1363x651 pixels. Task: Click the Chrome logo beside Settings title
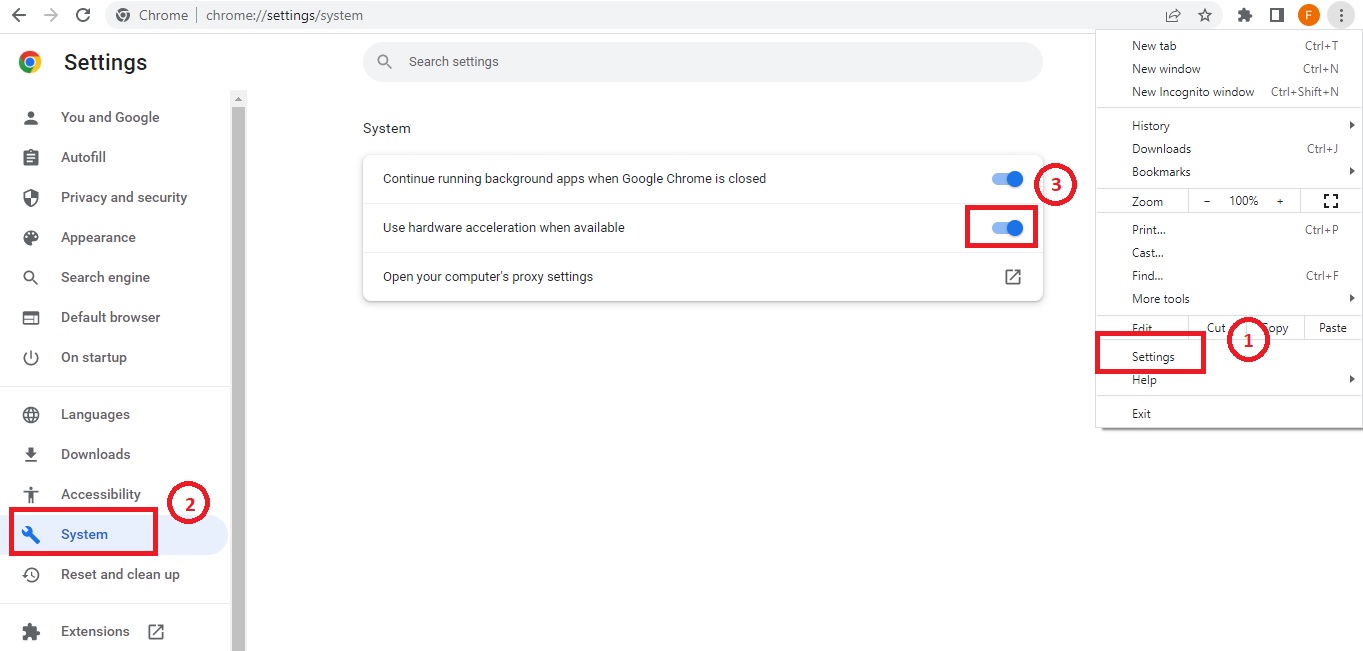[x=30, y=62]
